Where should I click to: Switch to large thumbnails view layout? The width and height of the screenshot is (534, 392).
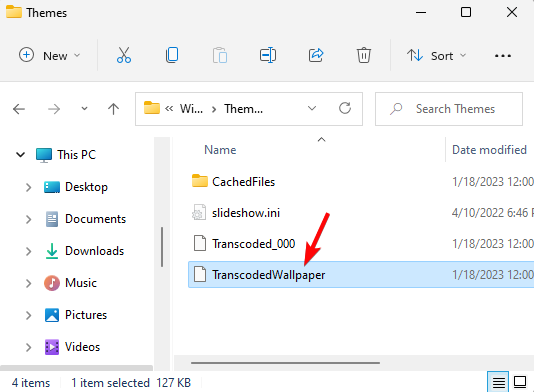tap(520, 382)
